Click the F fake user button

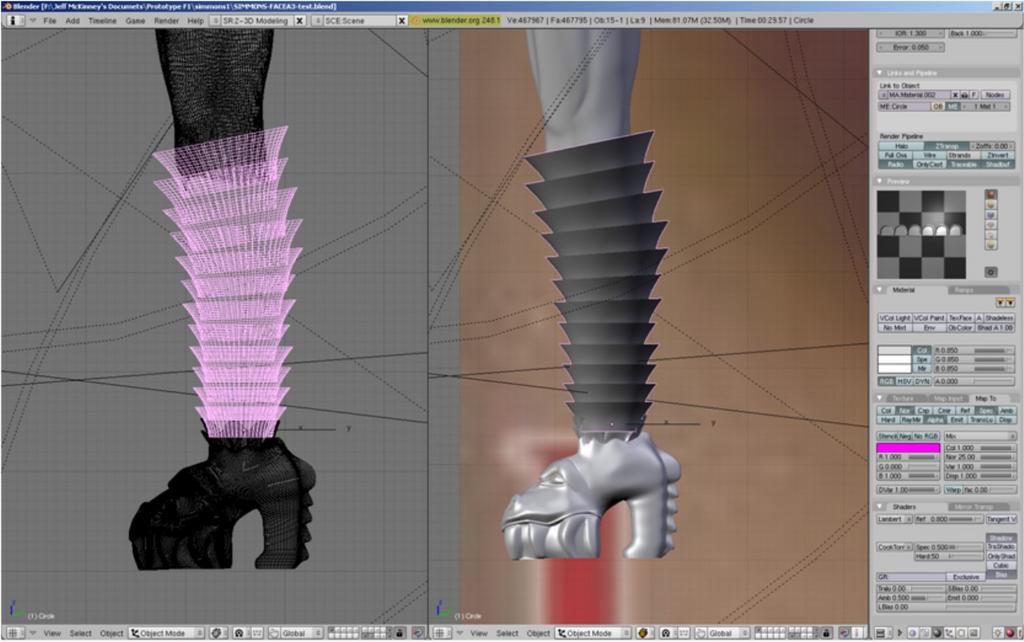tap(974, 95)
